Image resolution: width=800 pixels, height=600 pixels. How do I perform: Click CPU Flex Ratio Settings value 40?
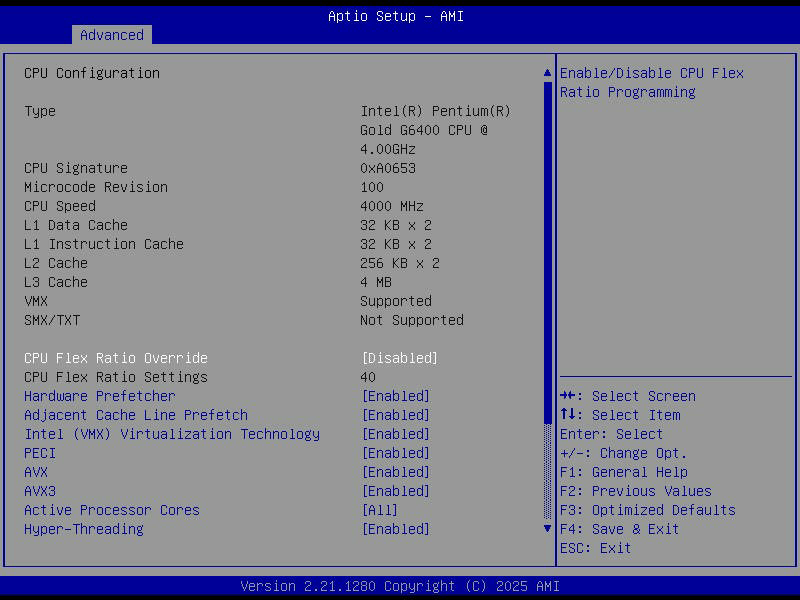coord(368,377)
